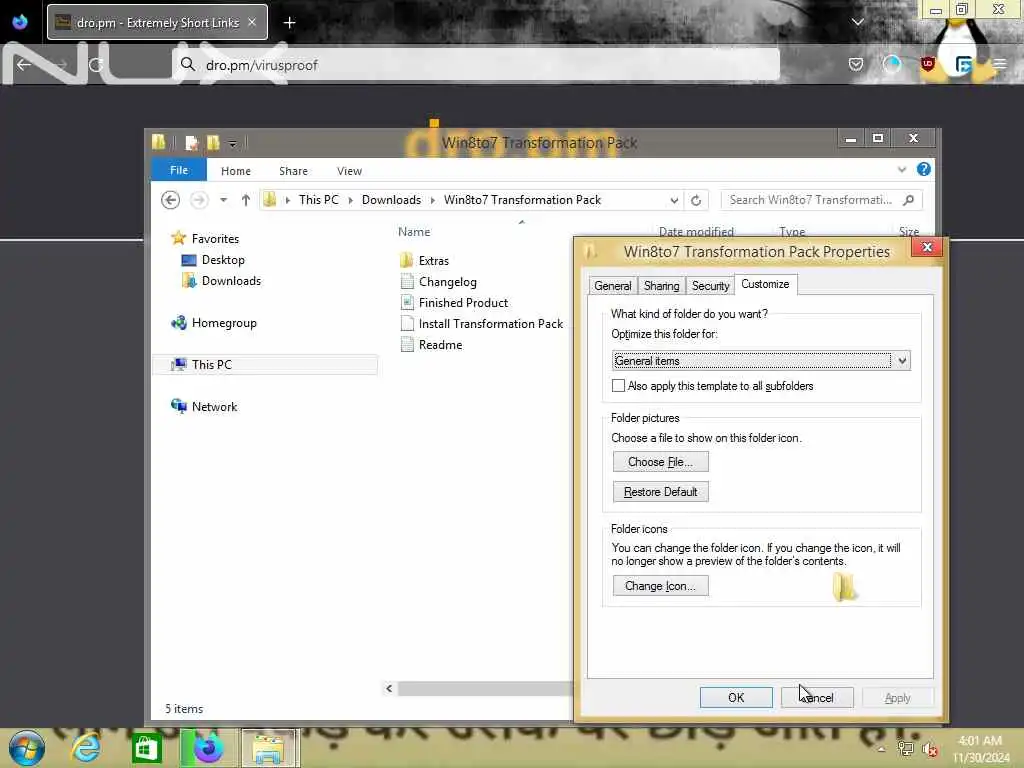Viewport: 1024px width, 768px height.
Task: Open the Optimize this folder for dropdown
Action: point(761,360)
